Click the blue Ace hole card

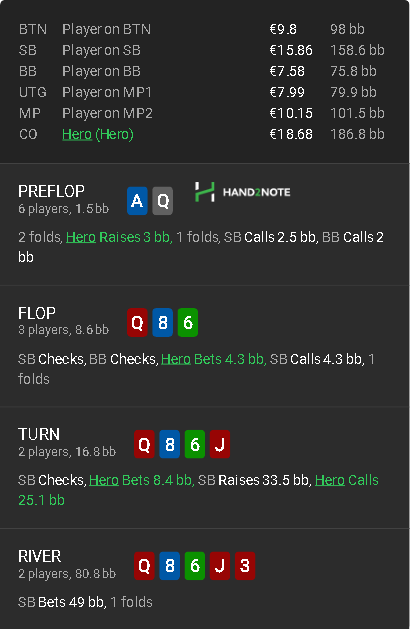(137, 200)
